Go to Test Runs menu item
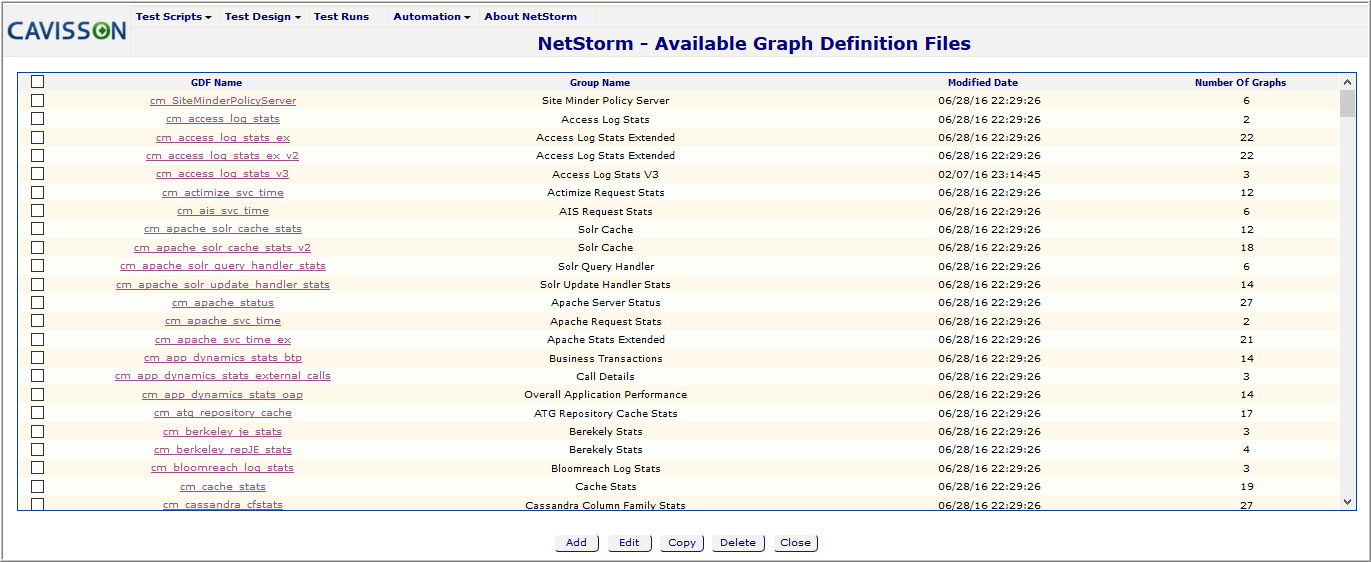Screen dimensions: 1371x562 pyautogui.click(x=341, y=17)
